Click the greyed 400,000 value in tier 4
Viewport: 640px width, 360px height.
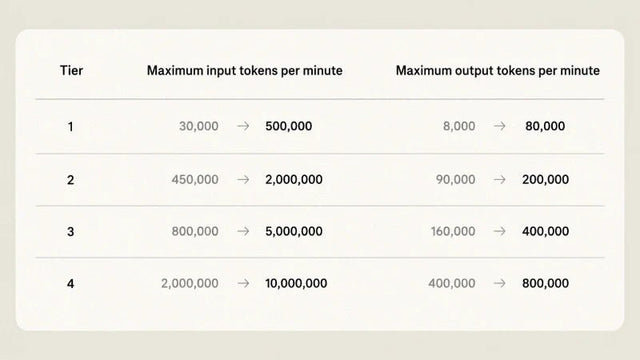[452, 283]
